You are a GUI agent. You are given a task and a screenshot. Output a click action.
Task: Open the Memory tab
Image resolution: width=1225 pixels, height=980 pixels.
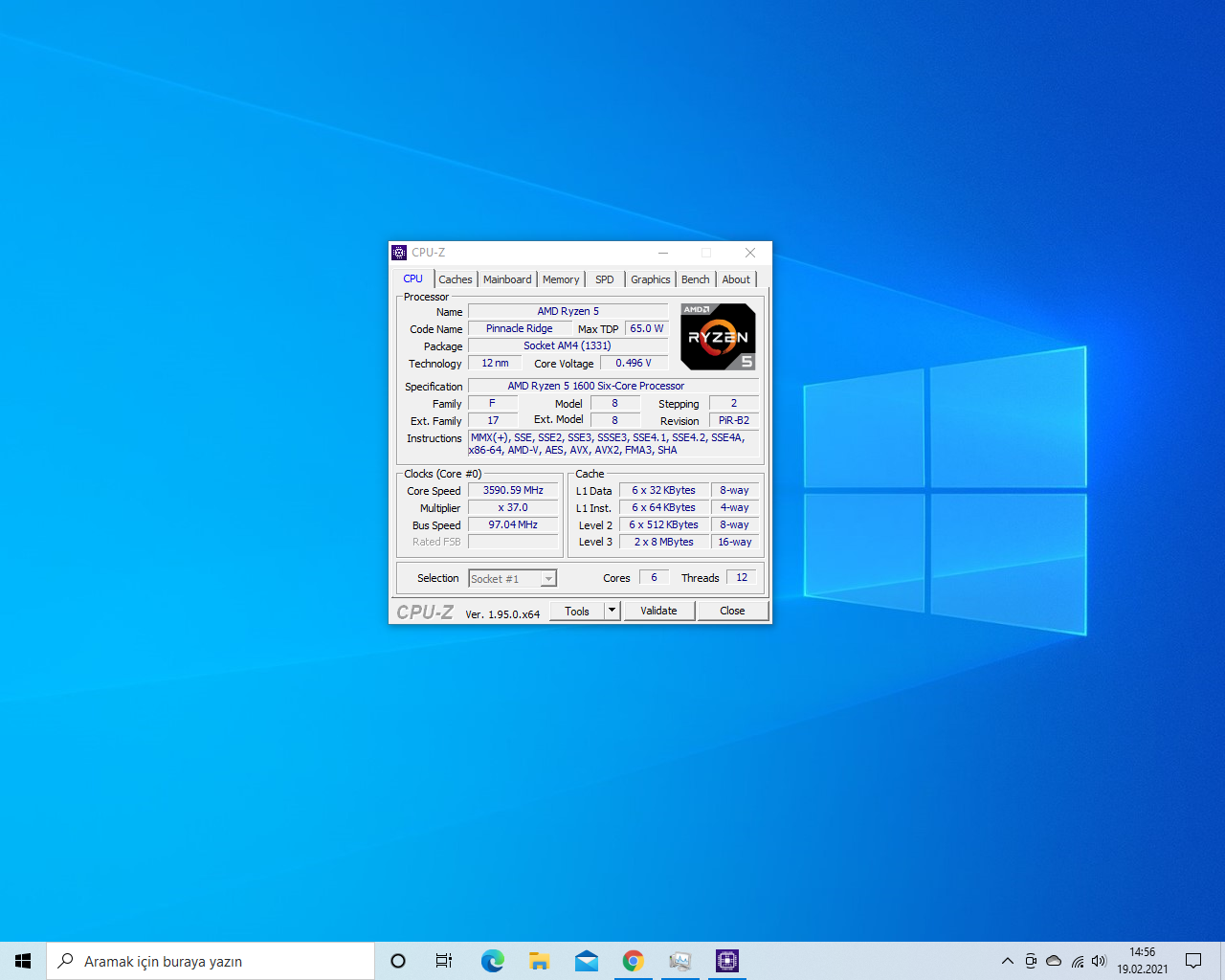561,279
